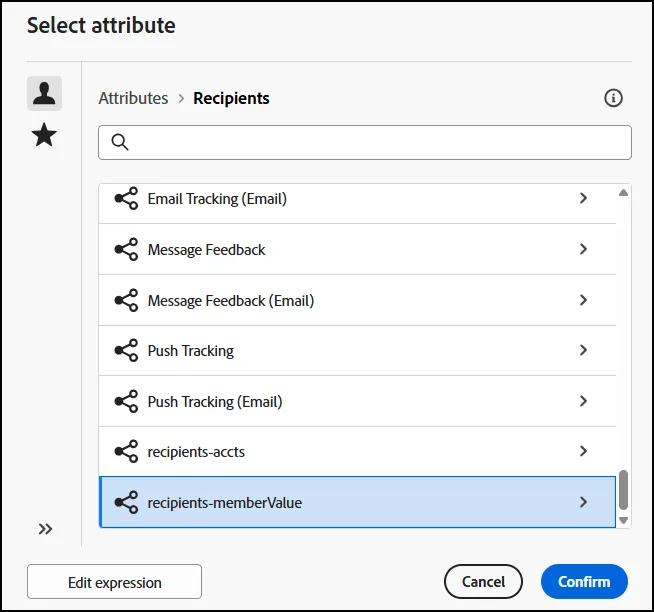654x612 pixels.
Task: Confirm the selected attribute
Action: pyautogui.click(x=584, y=582)
